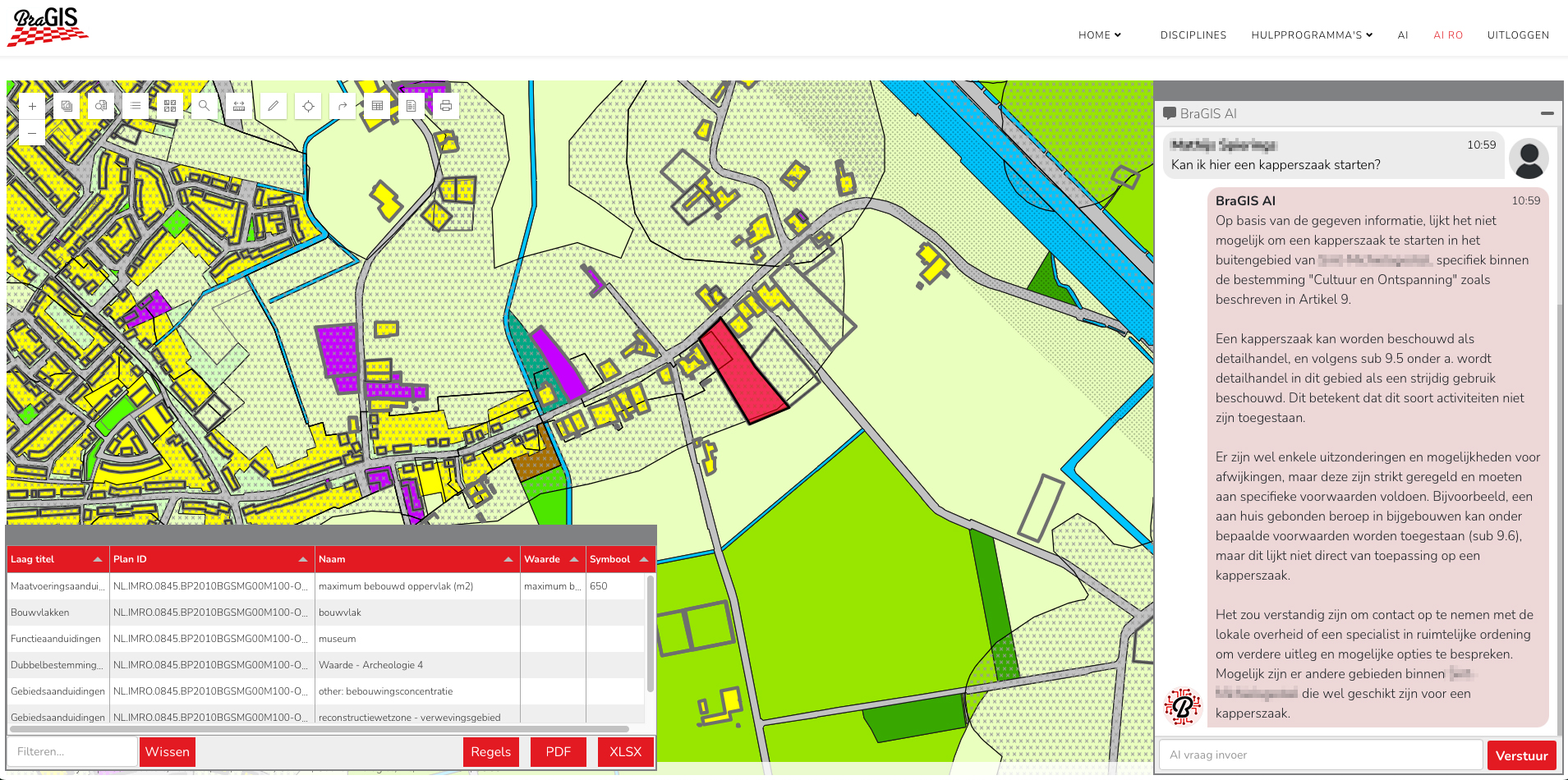Click UITLOGGEN to log out
The width and height of the screenshot is (1568, 780).
[x=1517, y=35]
